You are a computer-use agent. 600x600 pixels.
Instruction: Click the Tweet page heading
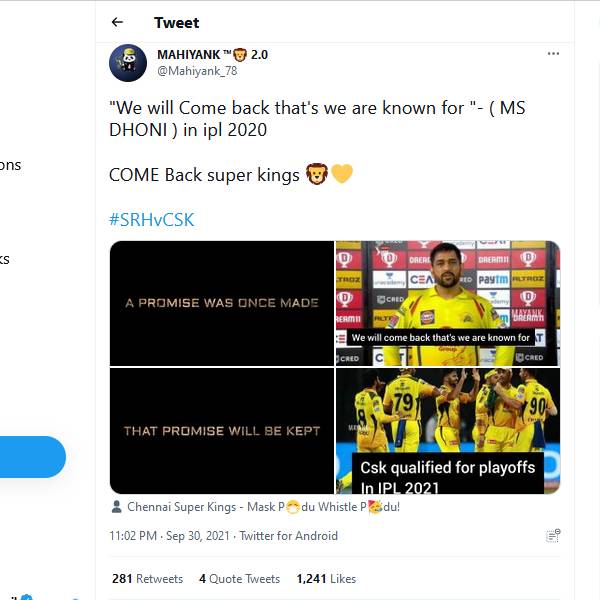point(176,22)
